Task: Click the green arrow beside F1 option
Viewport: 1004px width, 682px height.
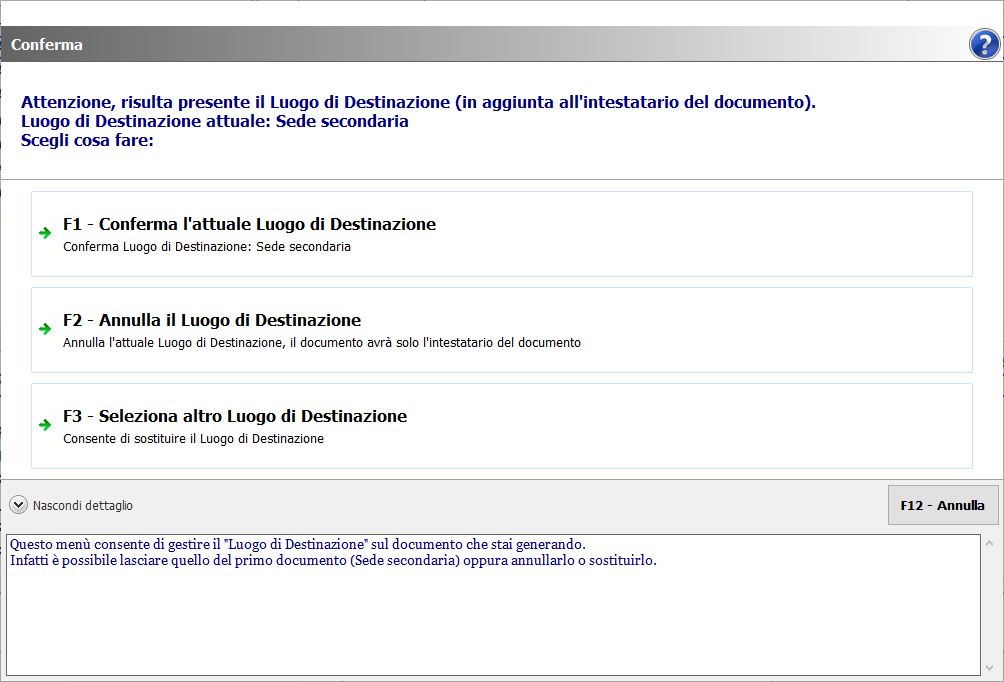Action: pos(45,233)
